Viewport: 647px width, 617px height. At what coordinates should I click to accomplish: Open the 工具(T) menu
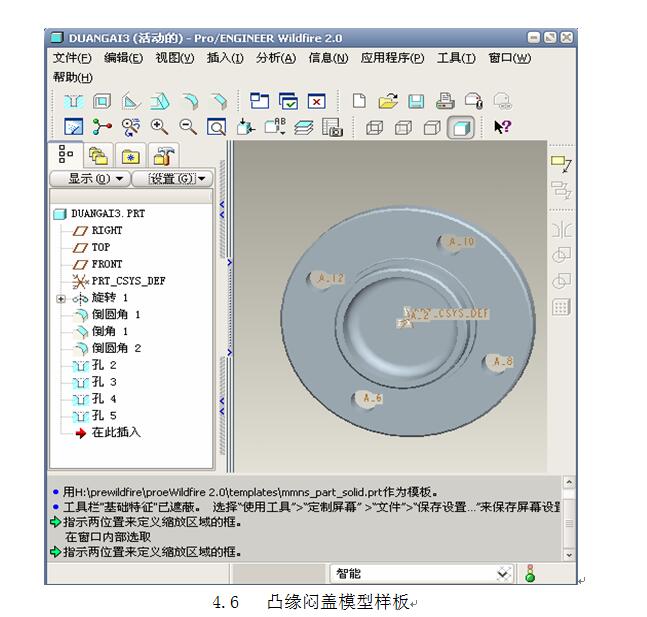click(x=456, y=58)
